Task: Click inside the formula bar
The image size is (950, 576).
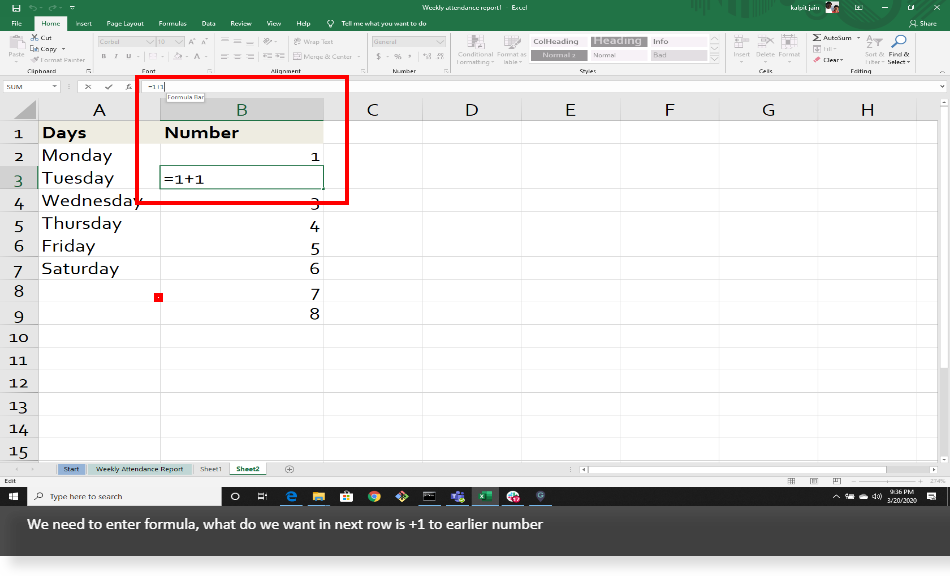Action: point(400,87)
